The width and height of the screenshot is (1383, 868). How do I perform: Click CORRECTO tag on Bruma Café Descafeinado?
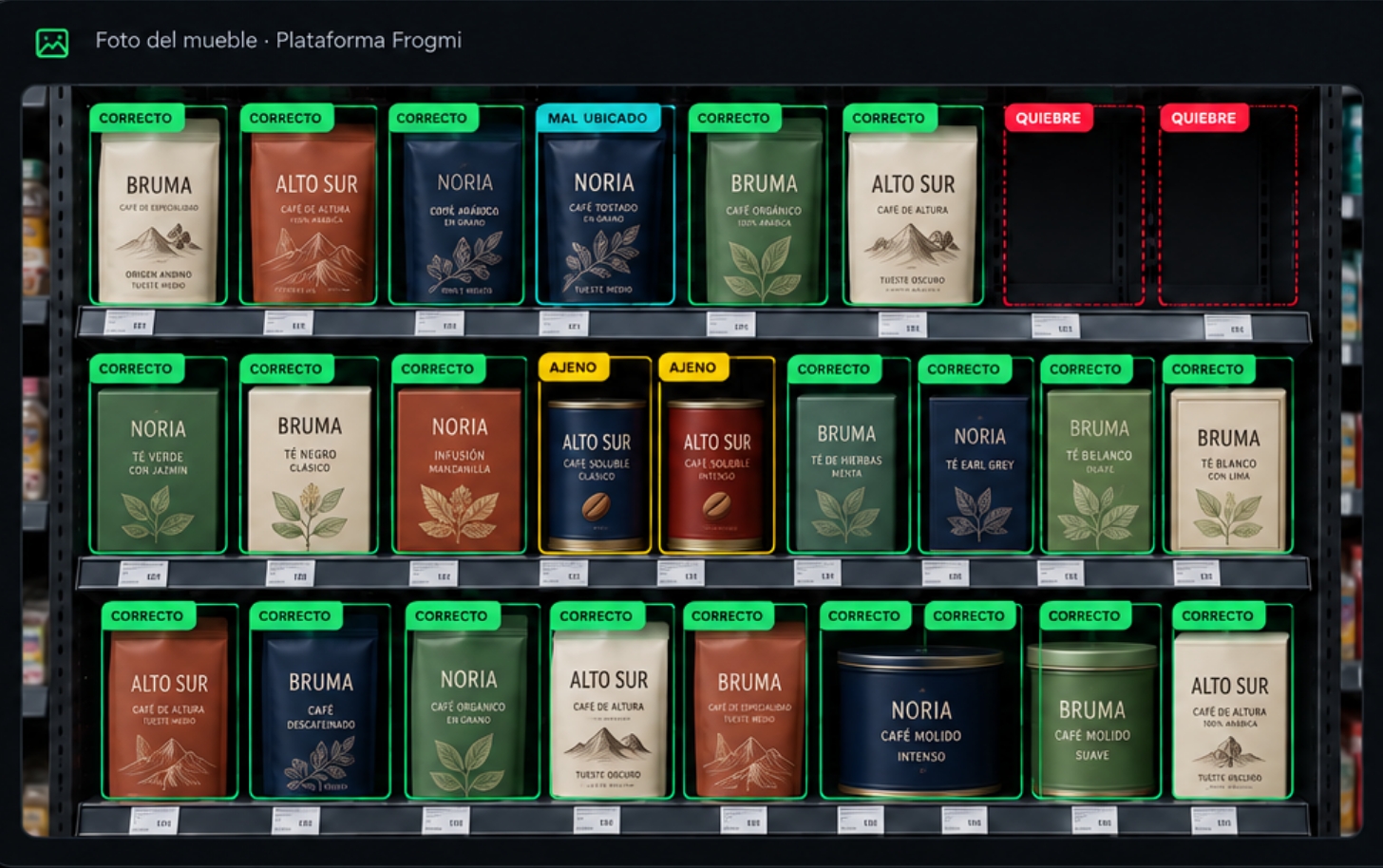(x=294, y=615)
